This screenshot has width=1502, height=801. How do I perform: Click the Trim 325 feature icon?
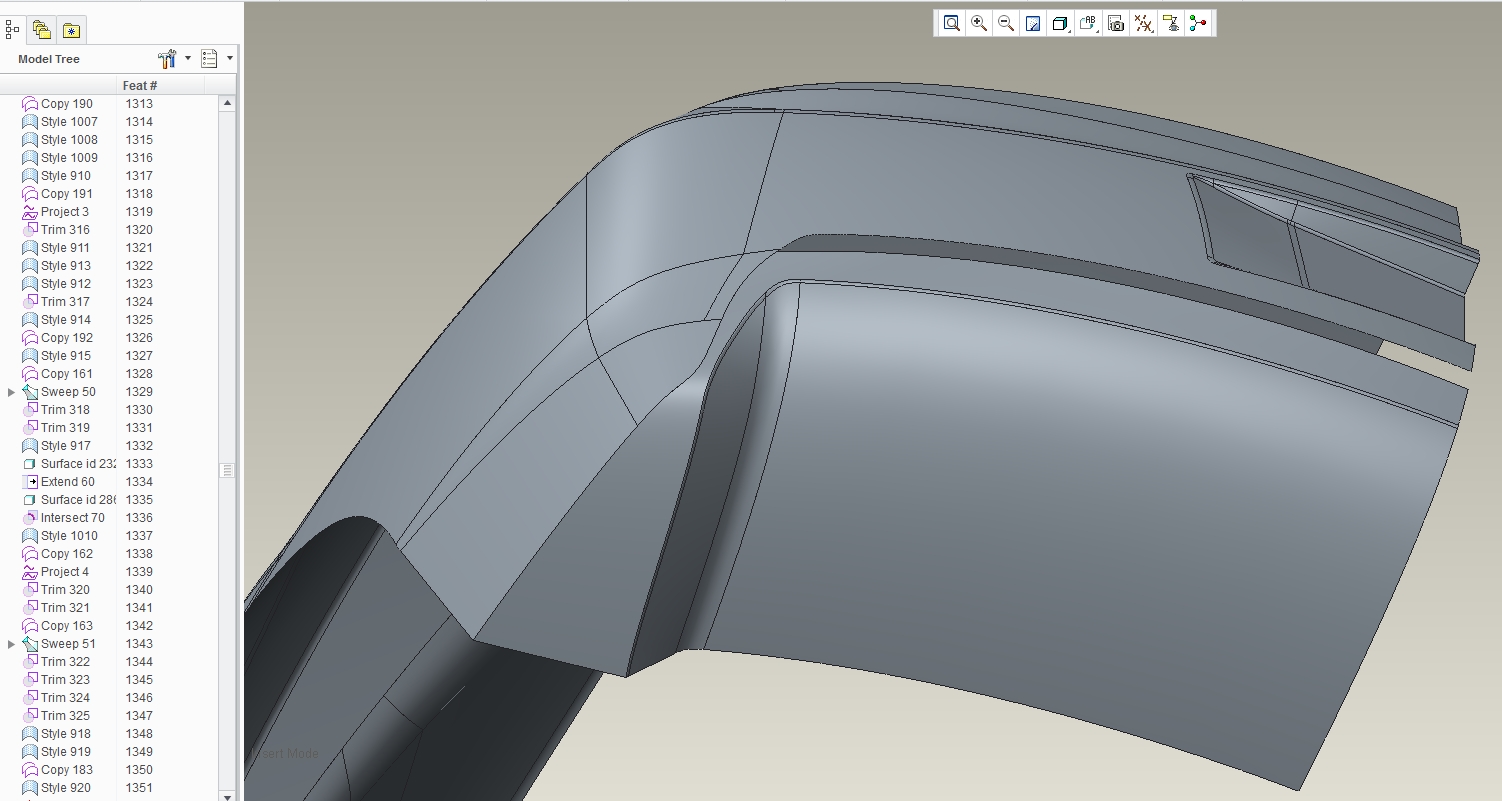click(x=30, y=716)
